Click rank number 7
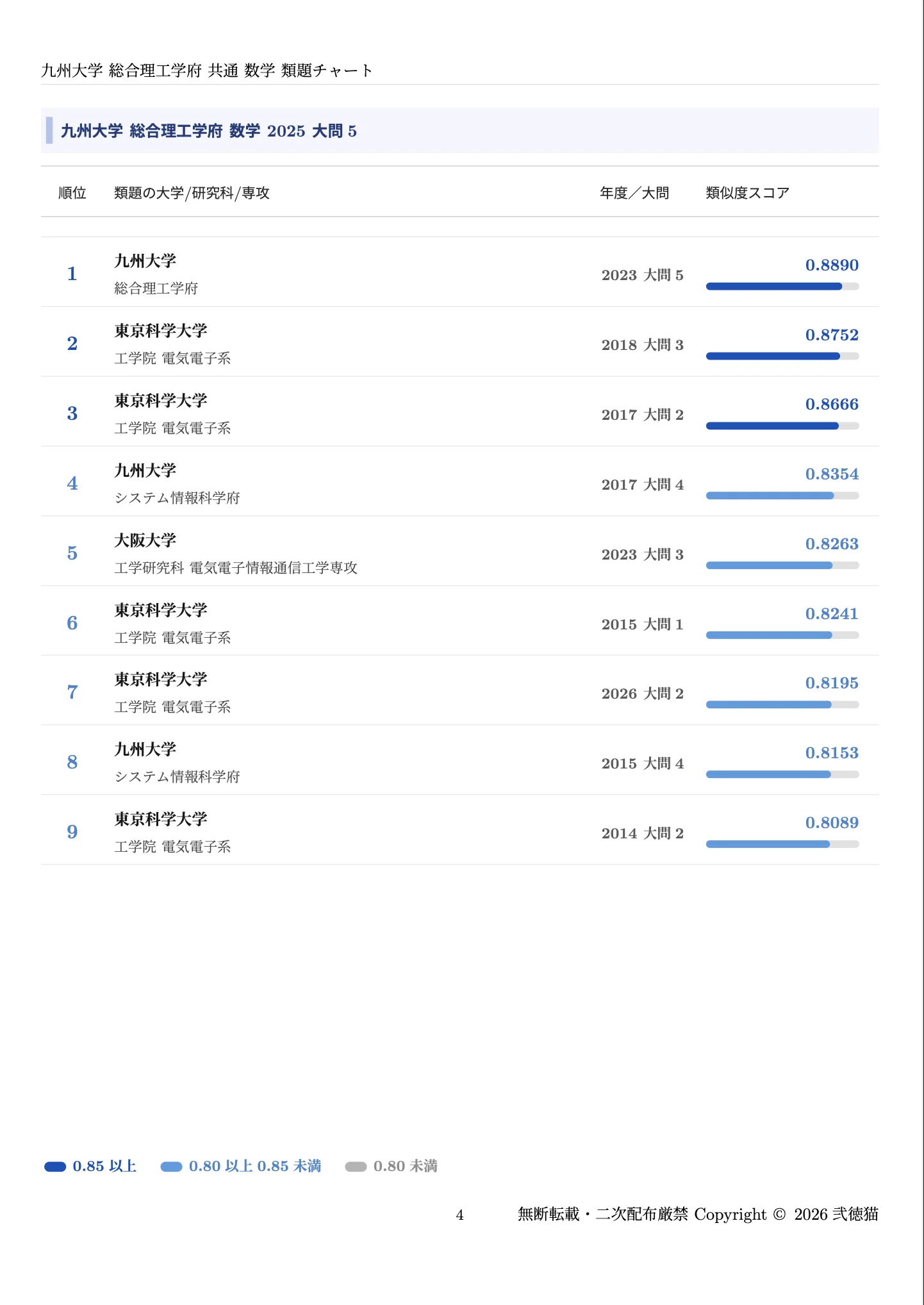This screenshot has height=1305, width=924. (72, 692)
